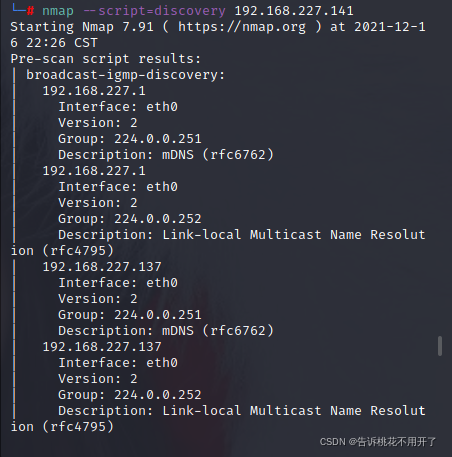Screen dimensions: 452x457
Task: Click the first 192.168.227.137 host entry
Action: coord(102,267)
